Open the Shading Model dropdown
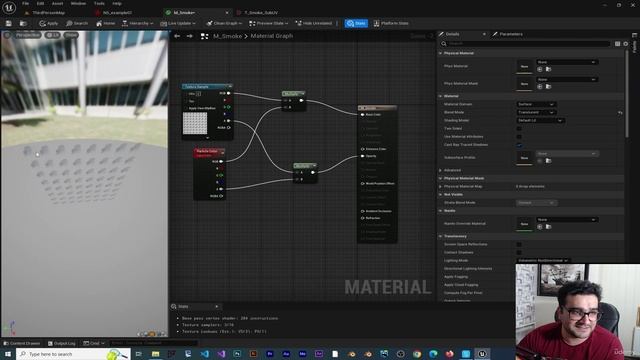640x360 pixels. coord(540,121)
